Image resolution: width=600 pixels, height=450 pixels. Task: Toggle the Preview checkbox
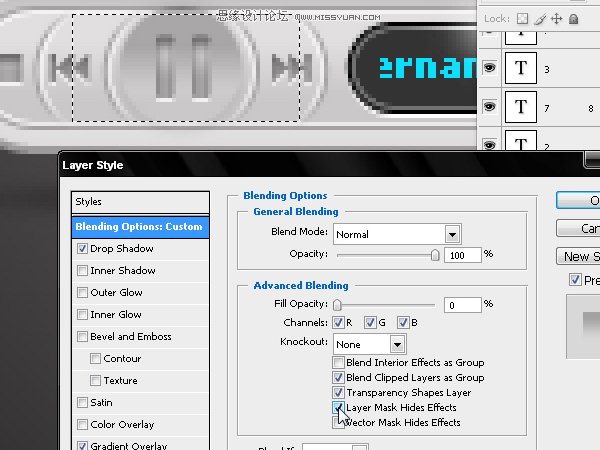coord(575,280)
